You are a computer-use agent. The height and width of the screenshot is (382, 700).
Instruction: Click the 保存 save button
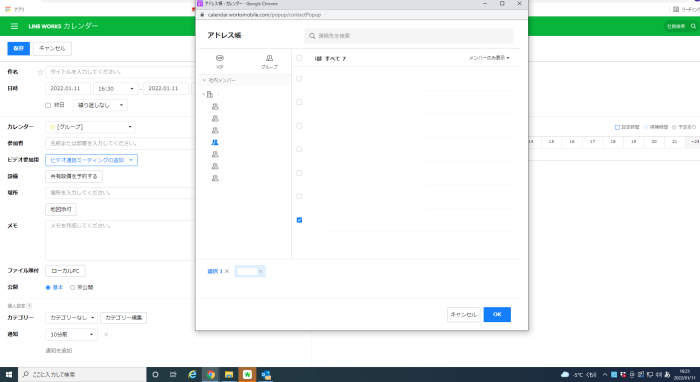coord(18,49)
